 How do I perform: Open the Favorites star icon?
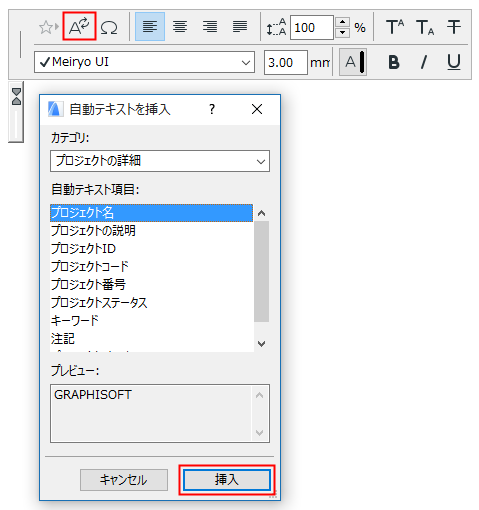click(x=48, y=27)
